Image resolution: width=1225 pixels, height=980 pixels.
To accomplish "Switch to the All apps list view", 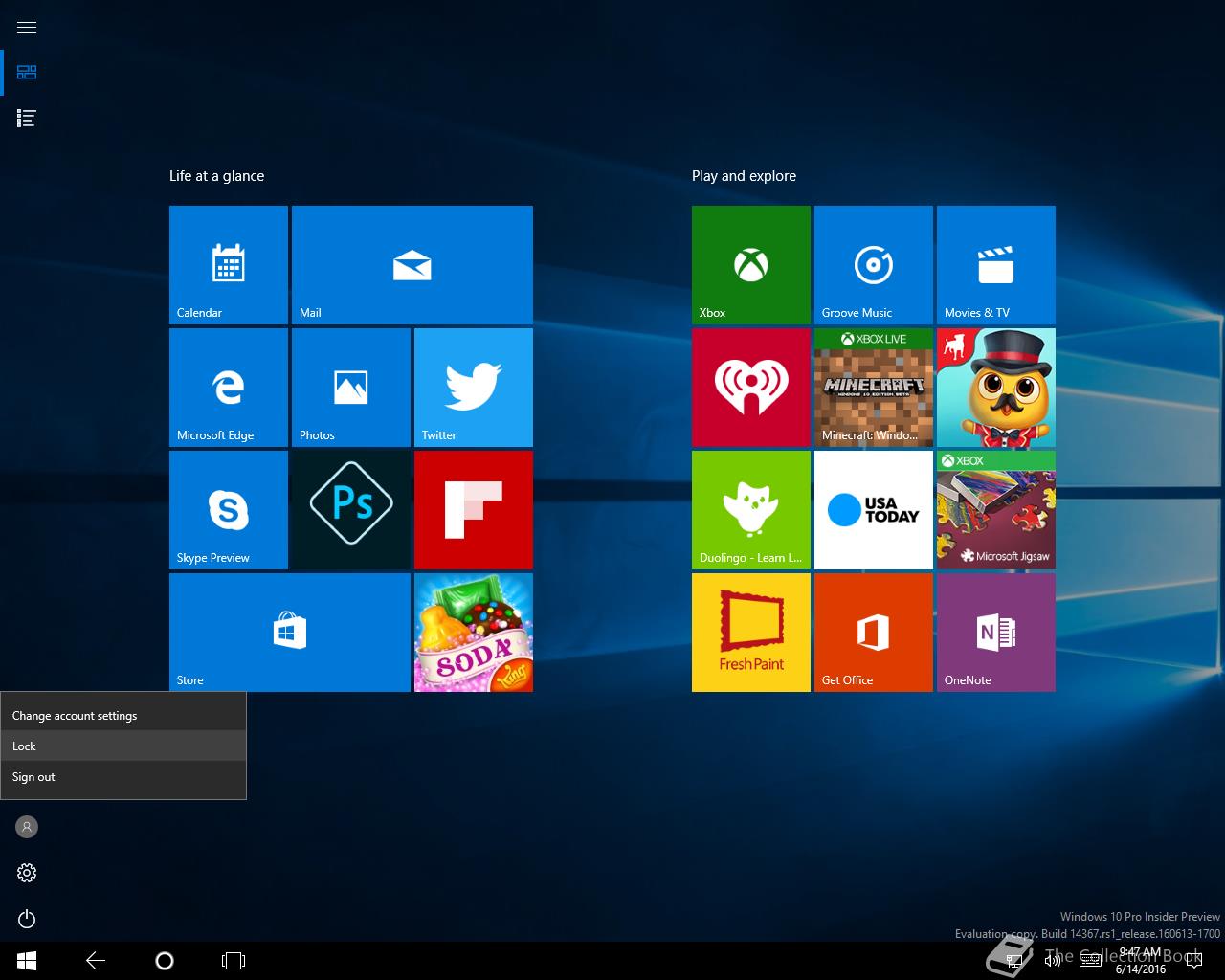I will tap(27, 119).
